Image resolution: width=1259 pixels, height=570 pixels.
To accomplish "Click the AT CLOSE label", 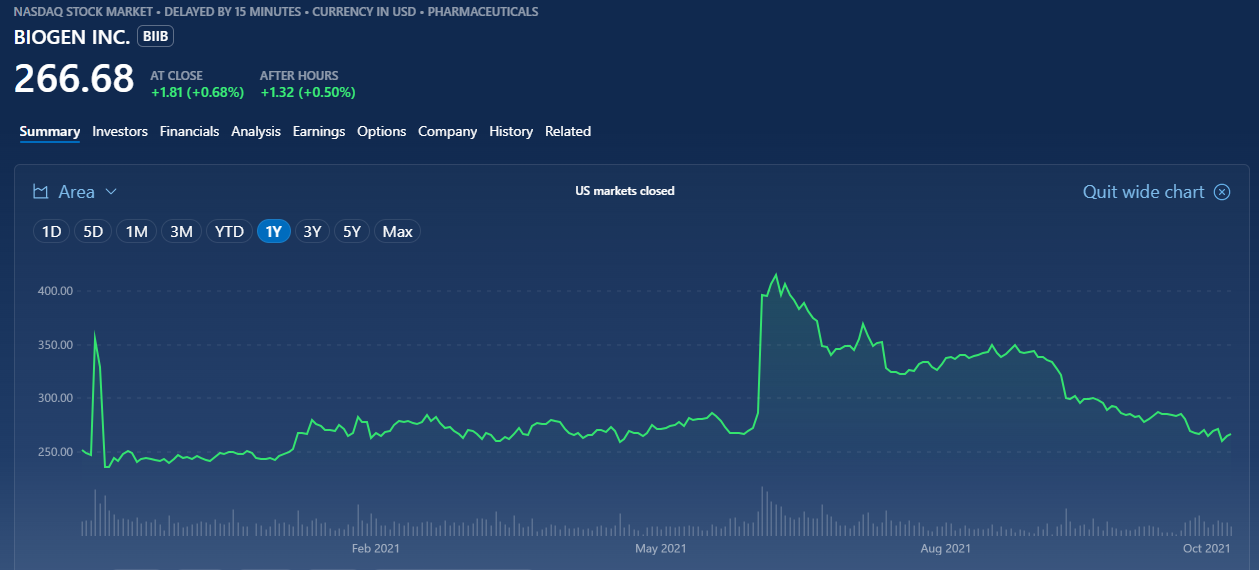I will (176, 75).
